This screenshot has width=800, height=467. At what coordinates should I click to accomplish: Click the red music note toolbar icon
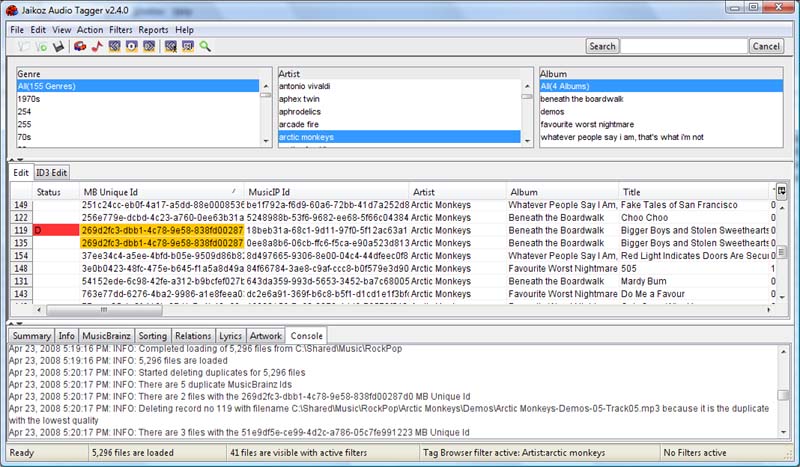[97, 46]
